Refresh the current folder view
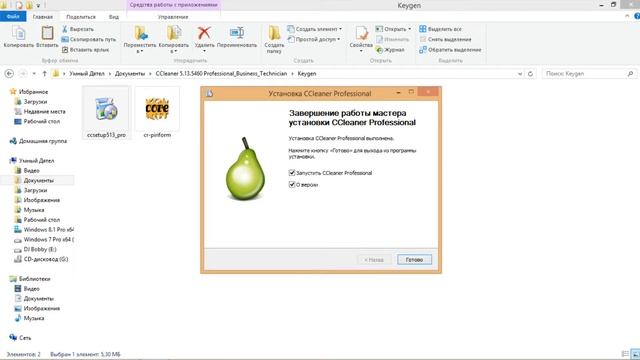The image size is (640, 360). [530, 74]
